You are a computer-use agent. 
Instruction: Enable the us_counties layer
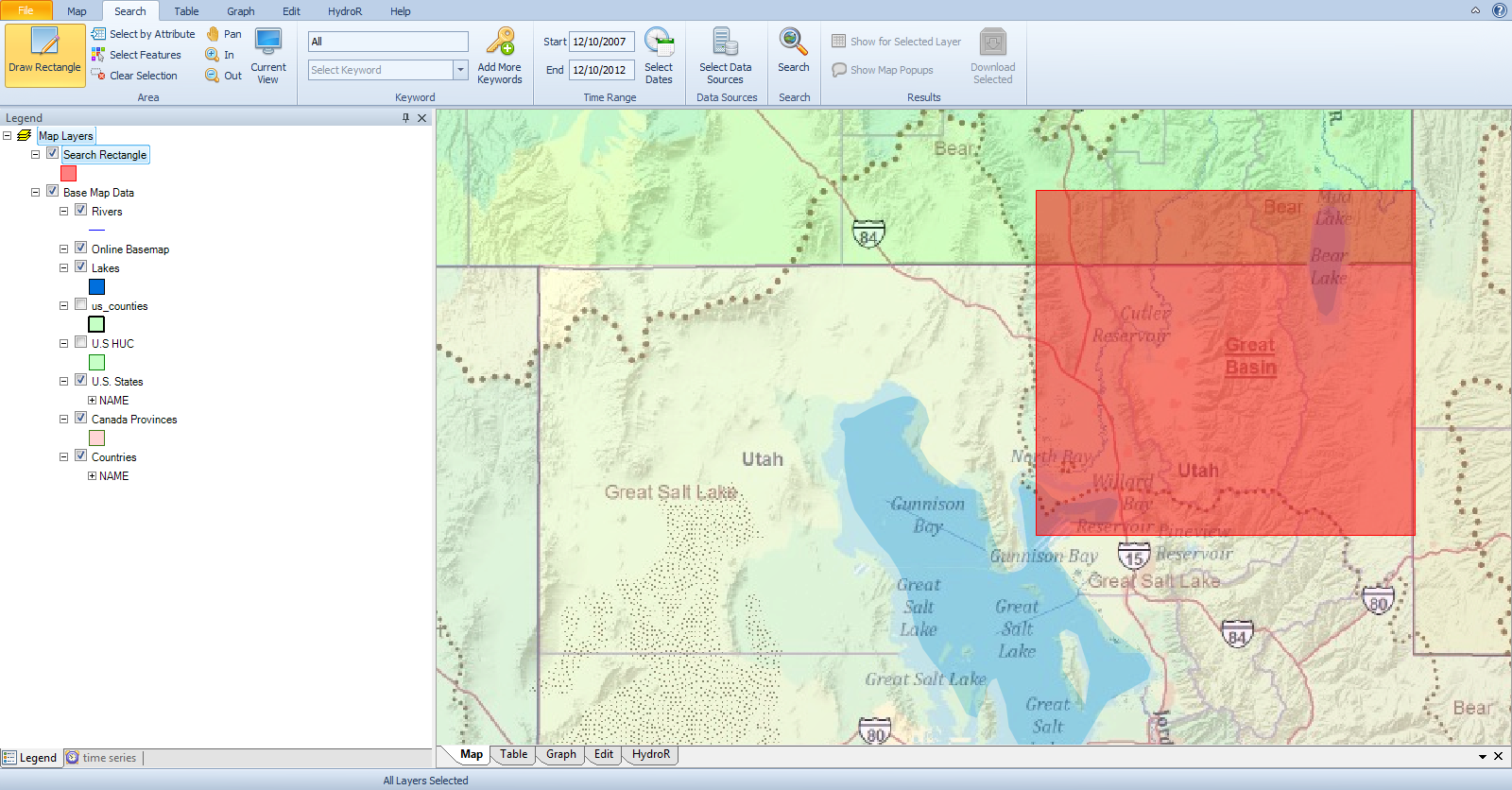(x=81, y=304)
